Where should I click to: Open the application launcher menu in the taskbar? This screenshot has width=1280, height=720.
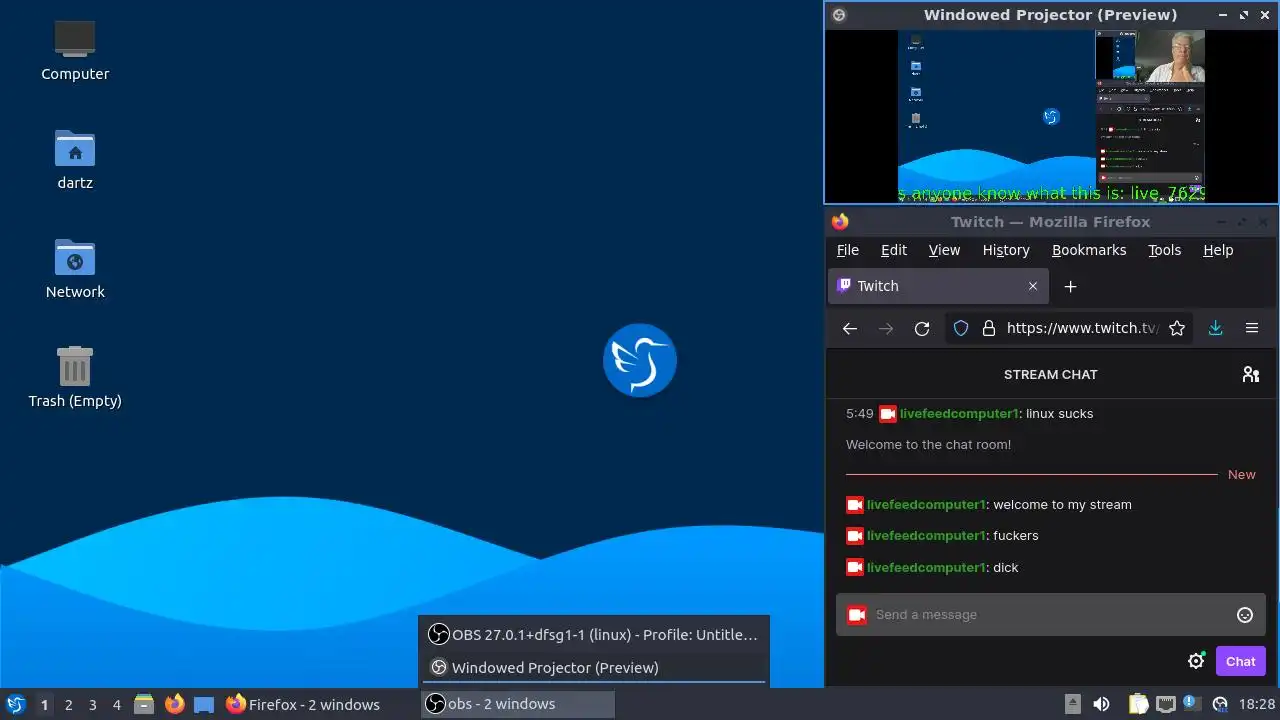15,704
